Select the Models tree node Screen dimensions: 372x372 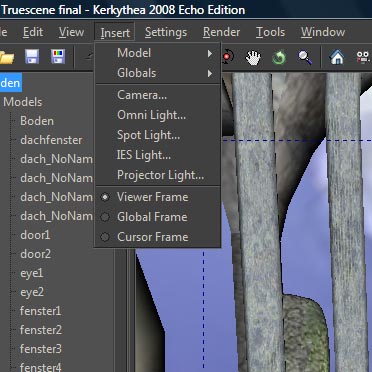pos(23,102)
